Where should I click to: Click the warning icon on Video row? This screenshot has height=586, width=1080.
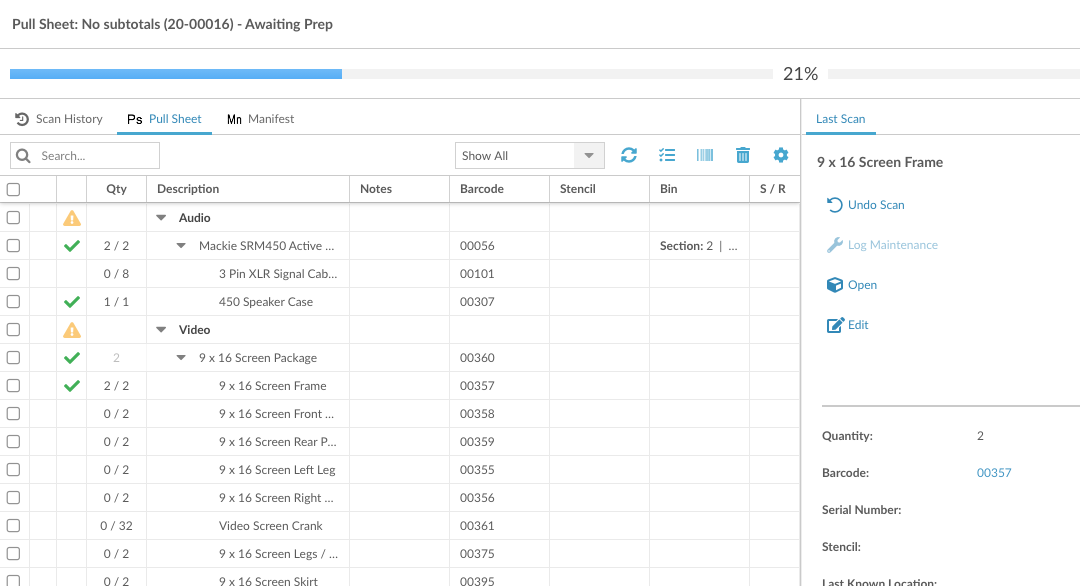click(72, 331)
